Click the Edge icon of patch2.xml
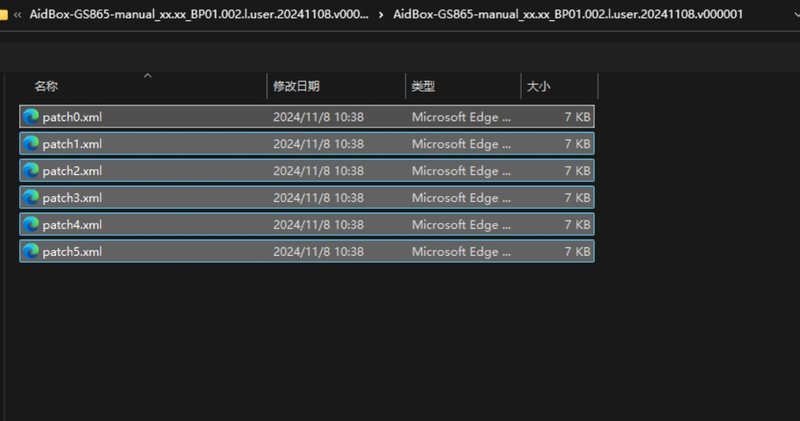800x421 pixels. [31, 170]
